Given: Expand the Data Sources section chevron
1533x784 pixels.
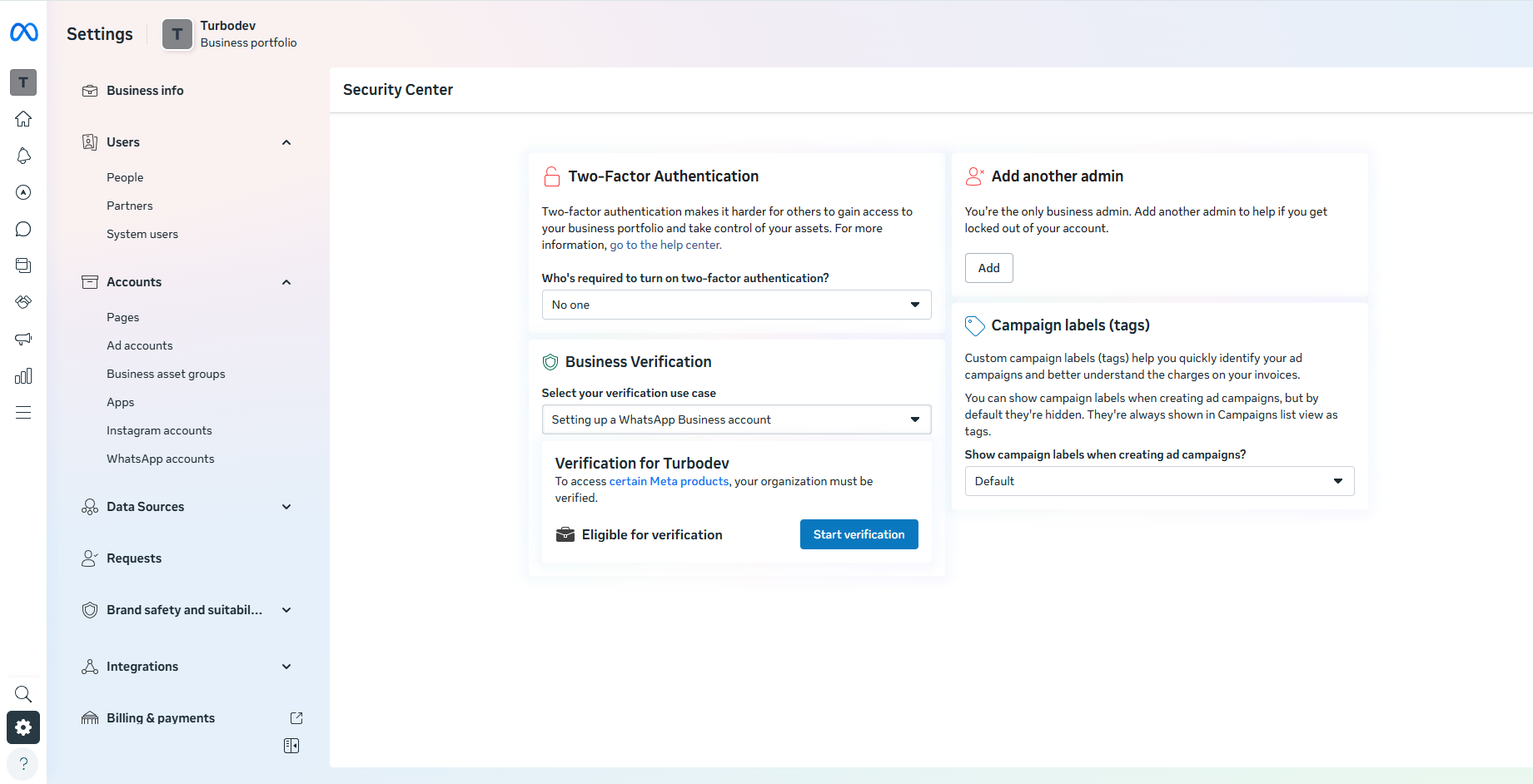Looking at the screenshot, I should click(286, 507).
